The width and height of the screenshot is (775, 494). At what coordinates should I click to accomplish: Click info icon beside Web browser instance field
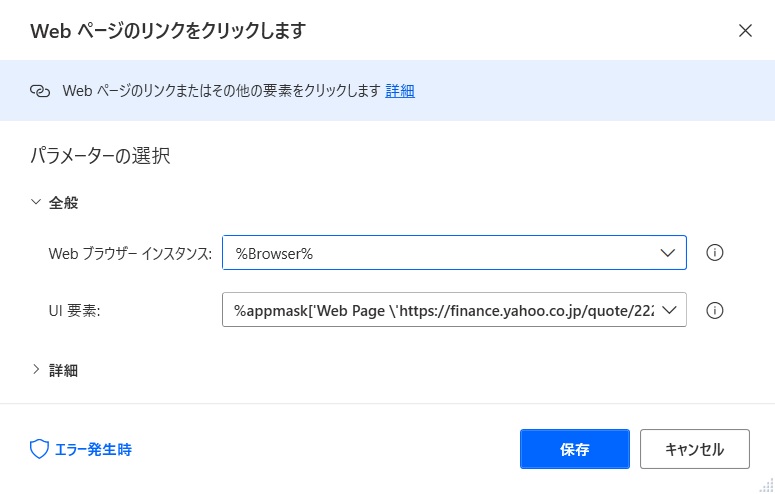pyautogui.click(x=714, y=253)
